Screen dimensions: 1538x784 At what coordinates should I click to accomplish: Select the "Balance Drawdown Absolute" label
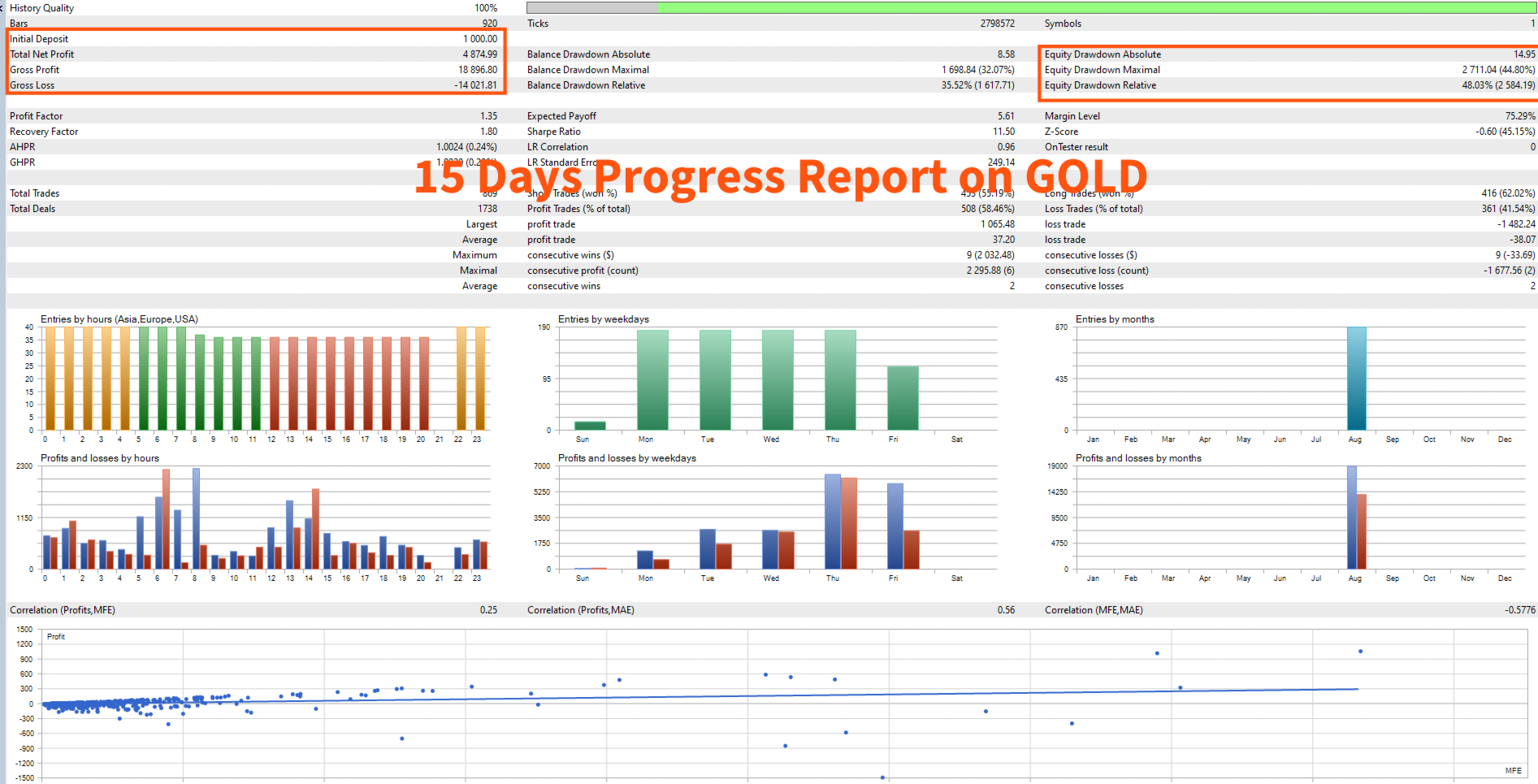pos(588,54)
